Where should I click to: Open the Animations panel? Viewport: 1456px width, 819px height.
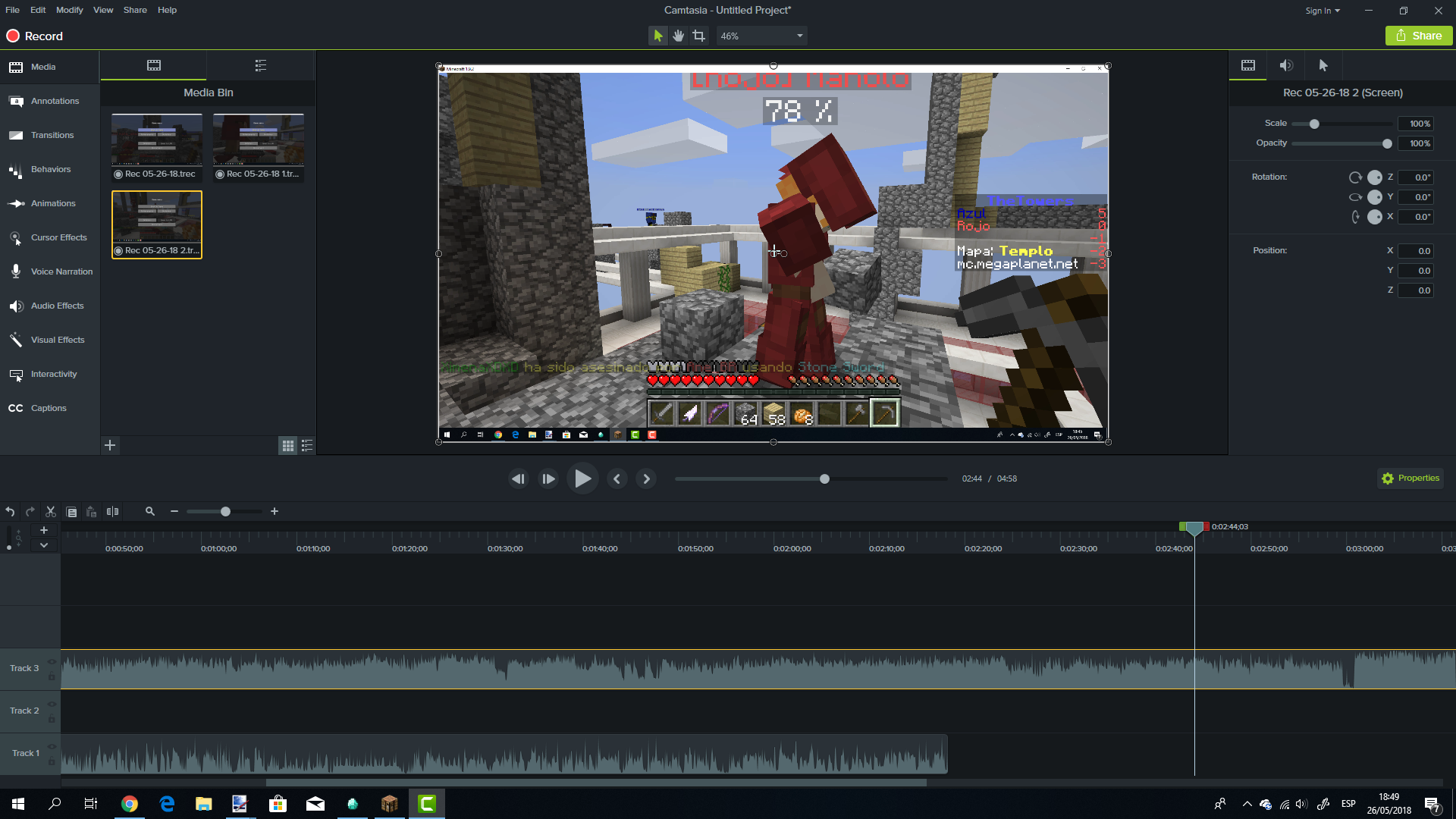(49, 203)
